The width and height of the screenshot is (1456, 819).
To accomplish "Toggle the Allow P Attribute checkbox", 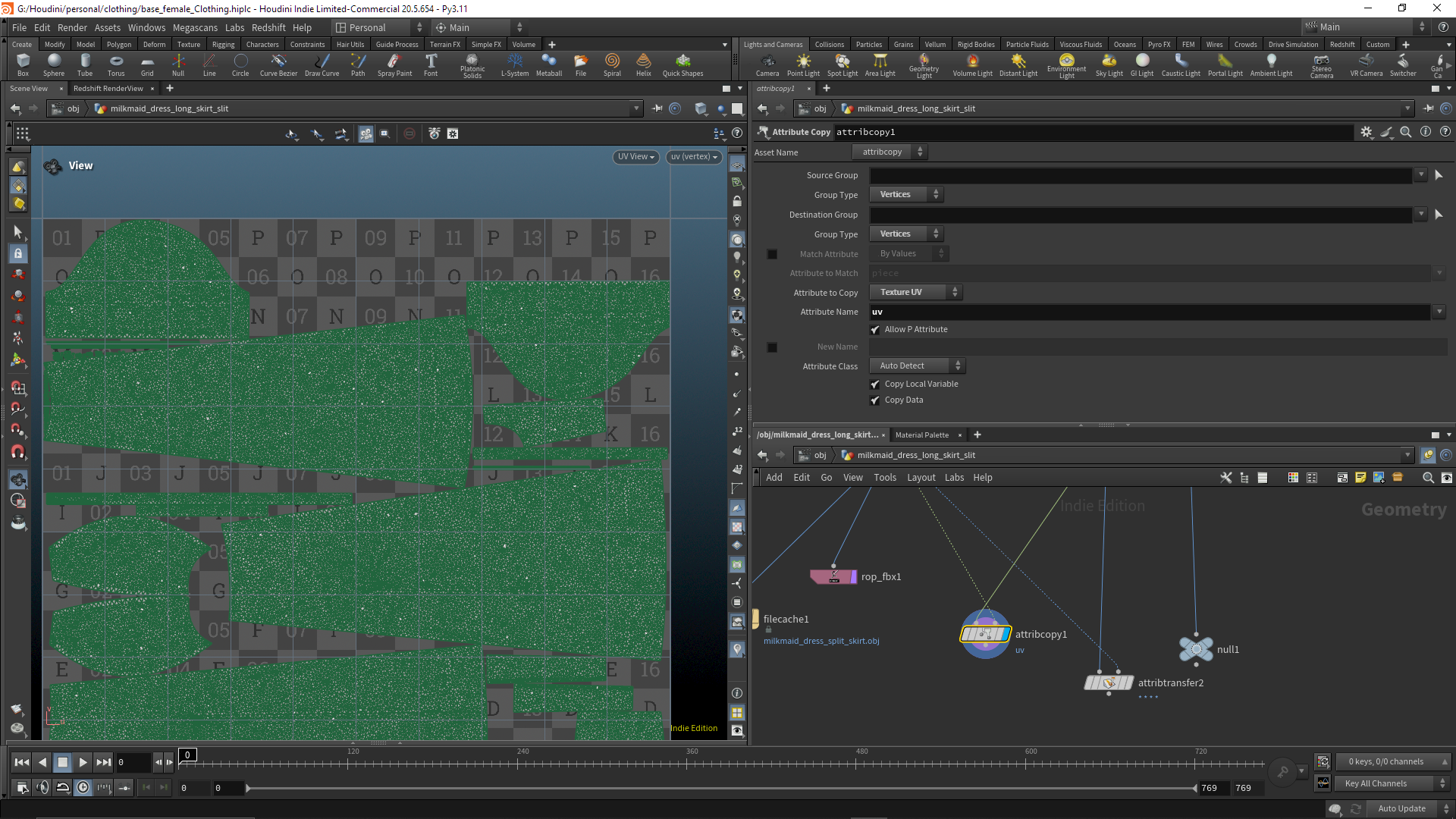I will click(x=875, y=329).
